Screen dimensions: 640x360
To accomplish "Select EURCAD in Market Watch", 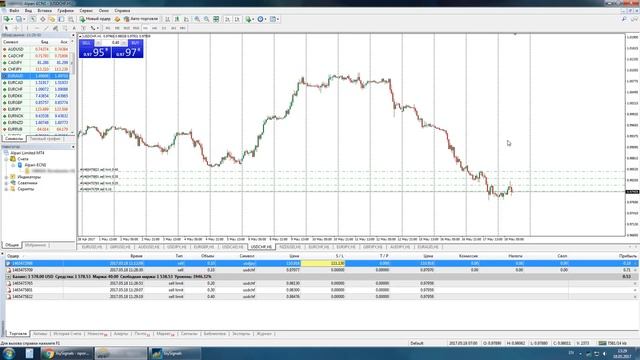I will pyautogui.click(x=36, y=82).
